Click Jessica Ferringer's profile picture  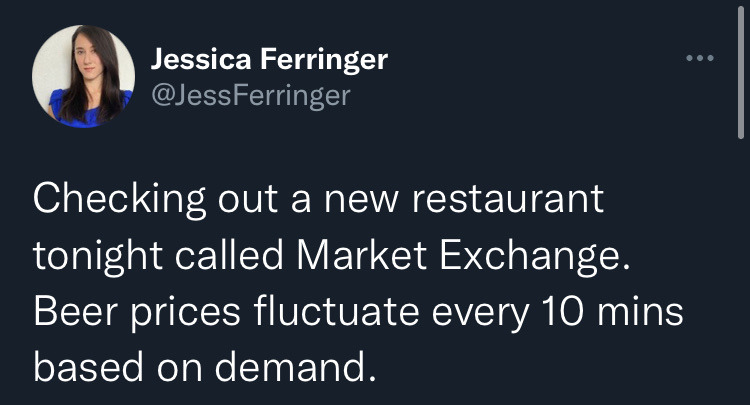[83, 77]
